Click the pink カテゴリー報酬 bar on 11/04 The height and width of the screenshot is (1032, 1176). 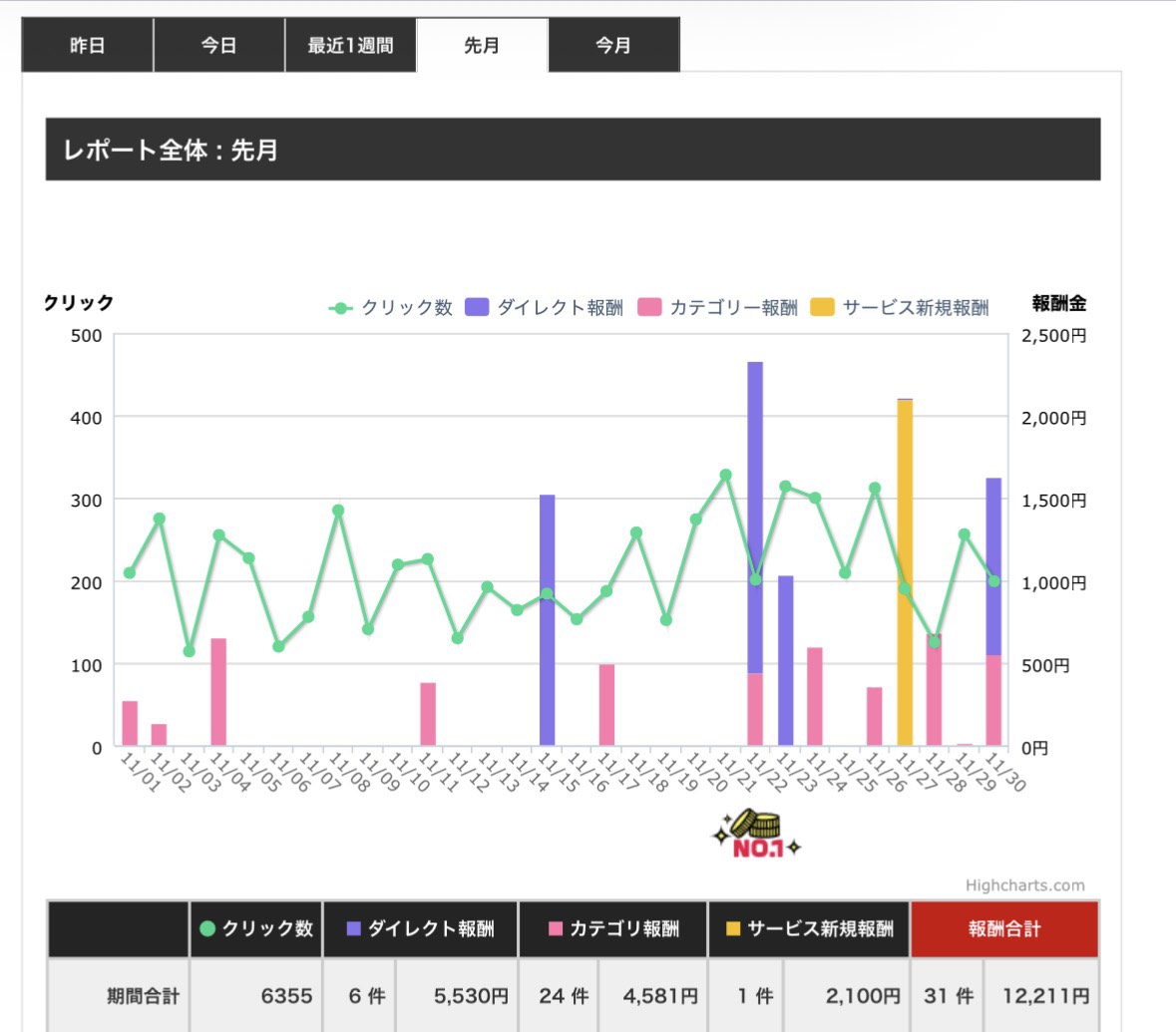pyautogui.click(x=218, y=692)
